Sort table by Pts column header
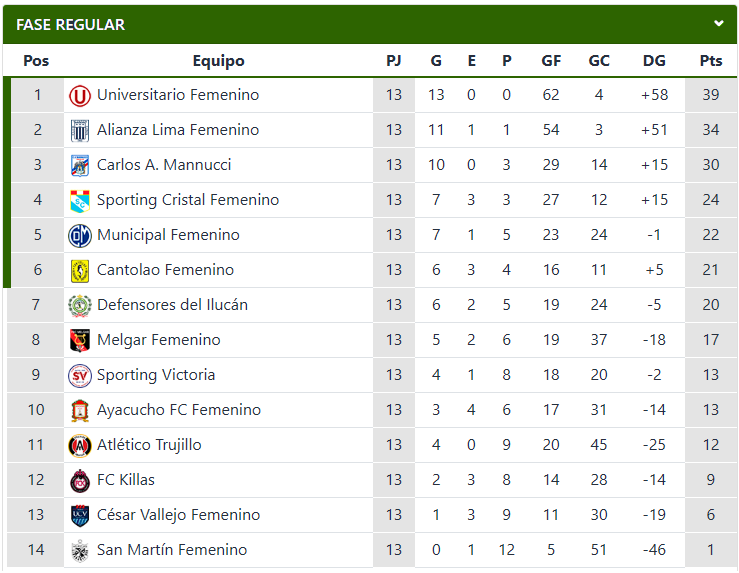This screenshot has width=739, height=573. point(711,61)
